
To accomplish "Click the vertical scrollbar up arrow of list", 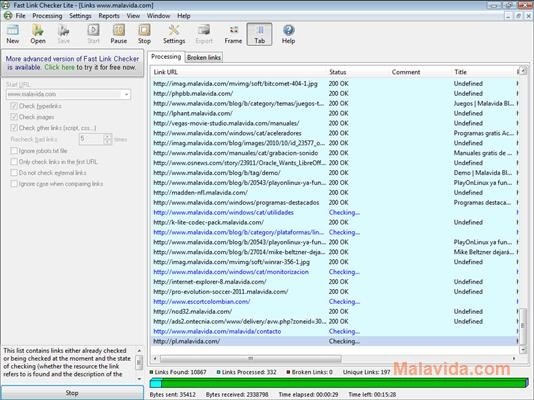I will point(523,71).
